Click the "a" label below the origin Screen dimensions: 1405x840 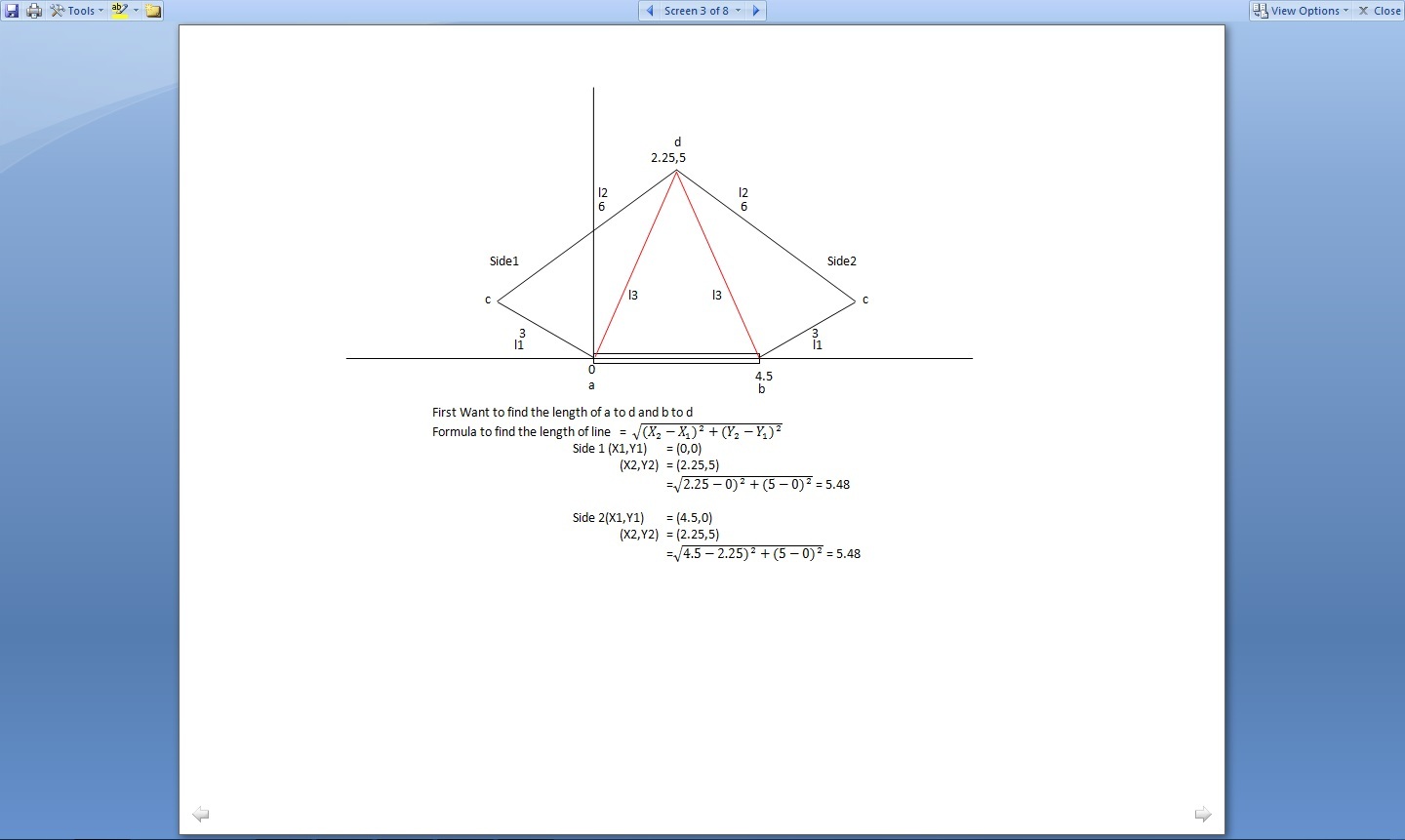click(591, 385)
